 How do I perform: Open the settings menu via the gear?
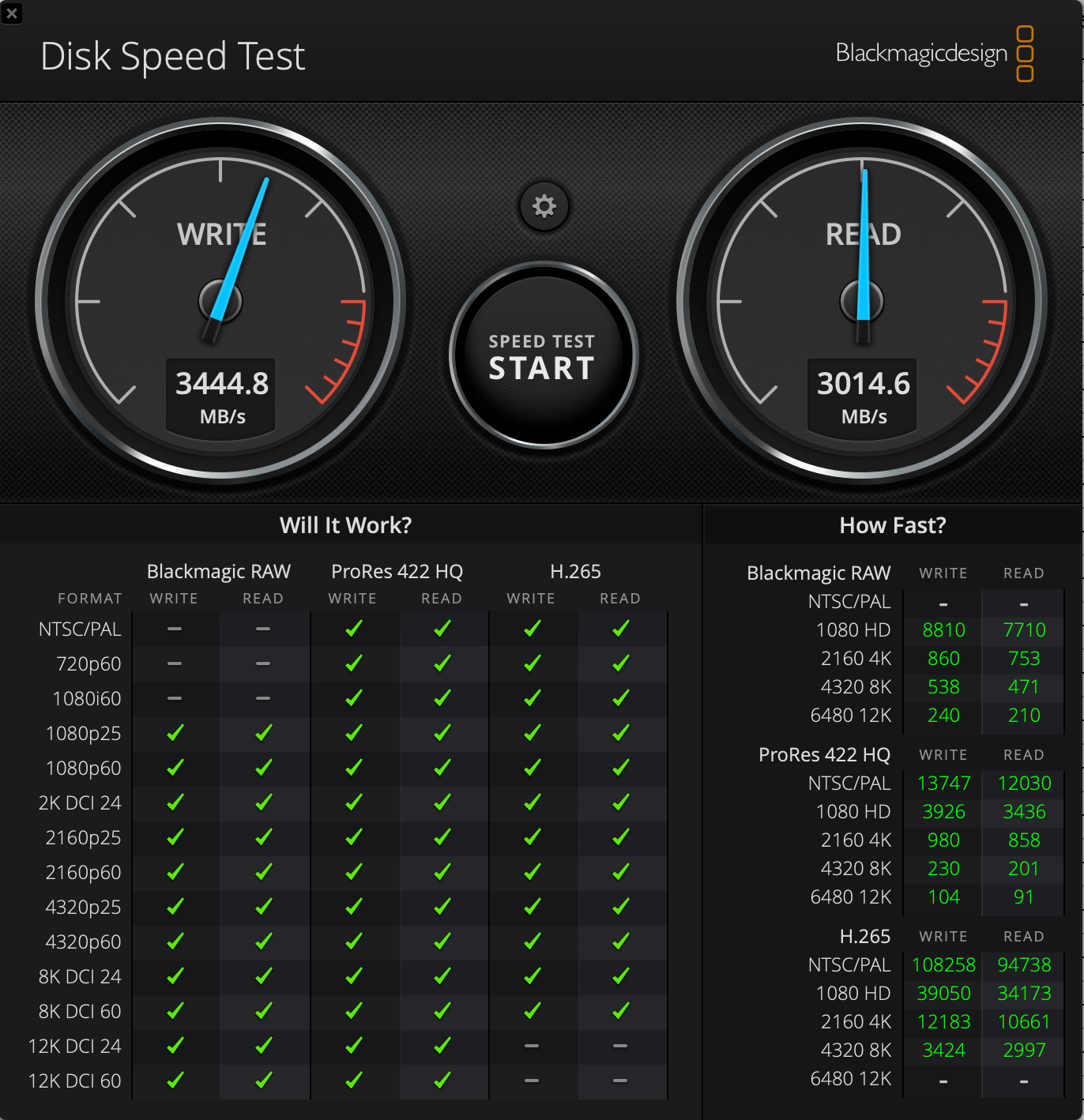pyautogui.click(x=543, y=205)
